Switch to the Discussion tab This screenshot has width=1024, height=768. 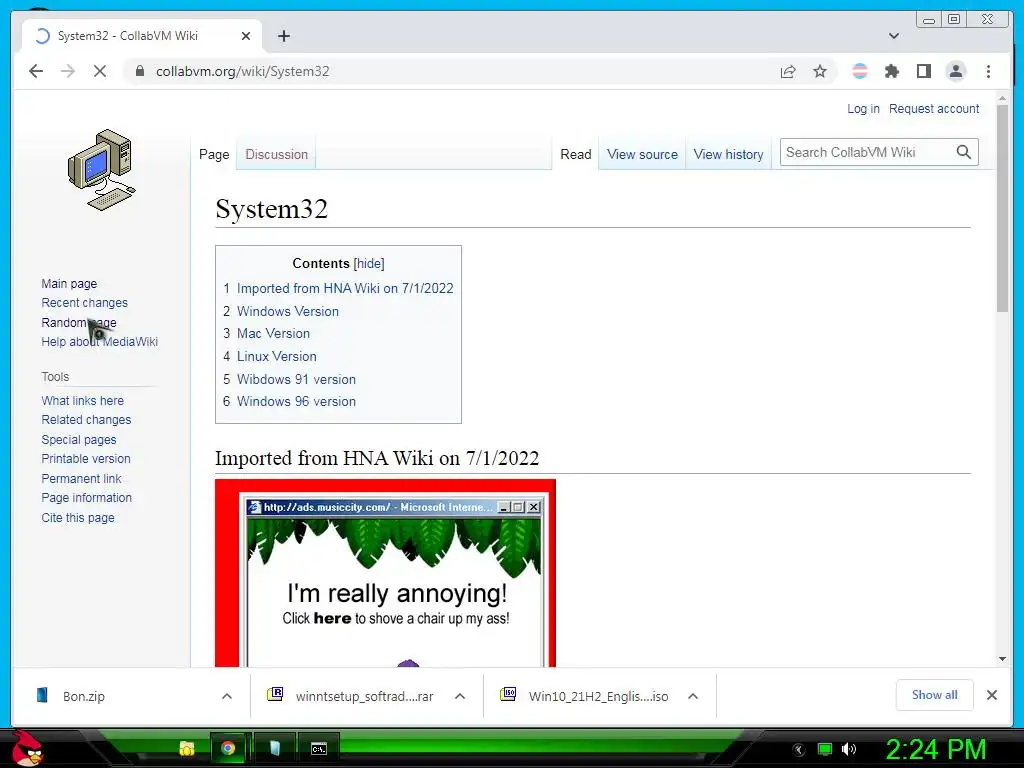coord(276,154)
